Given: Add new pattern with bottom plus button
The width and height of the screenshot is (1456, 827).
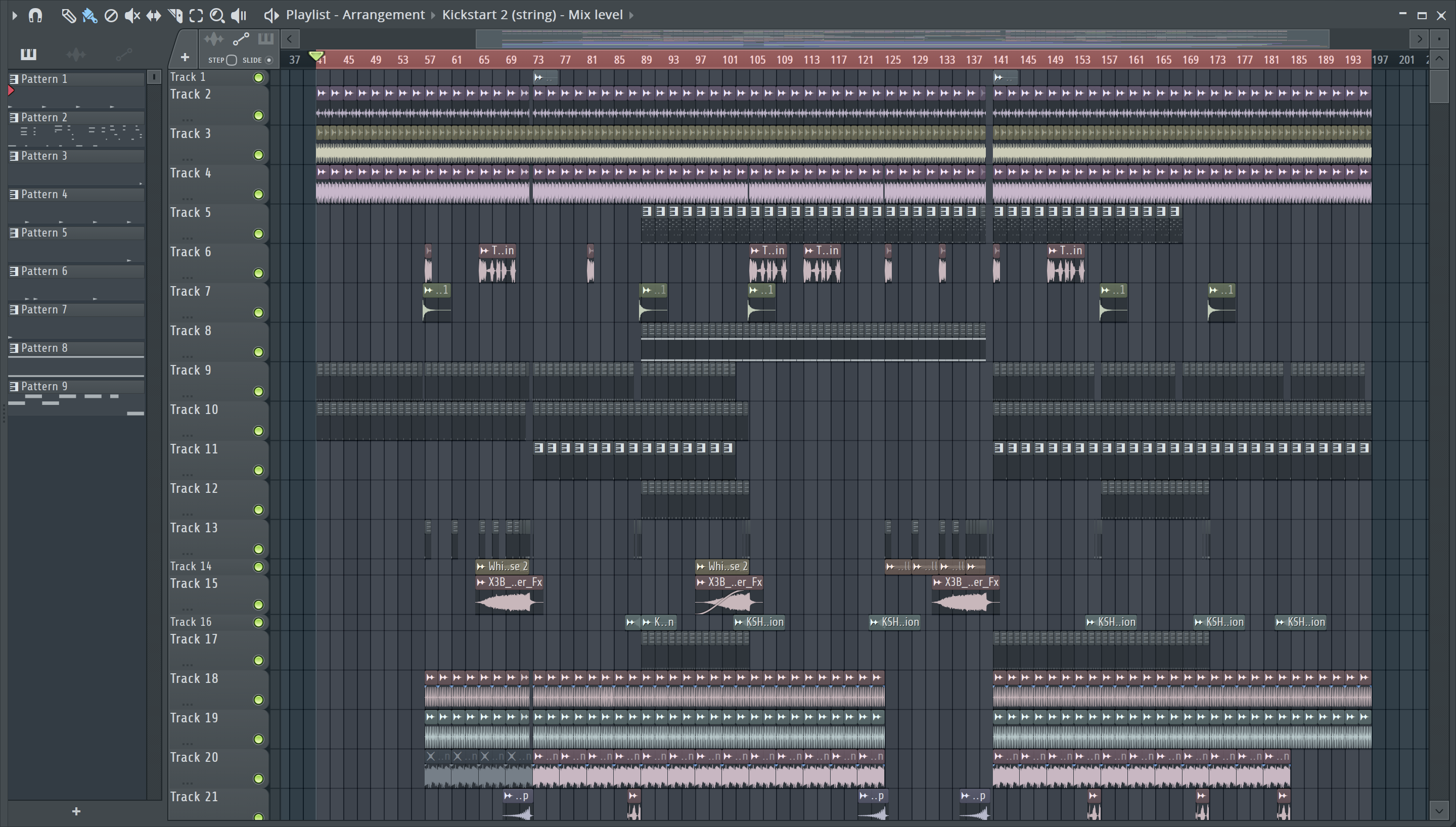Looking at the screenshot, I should pos(76,812).
